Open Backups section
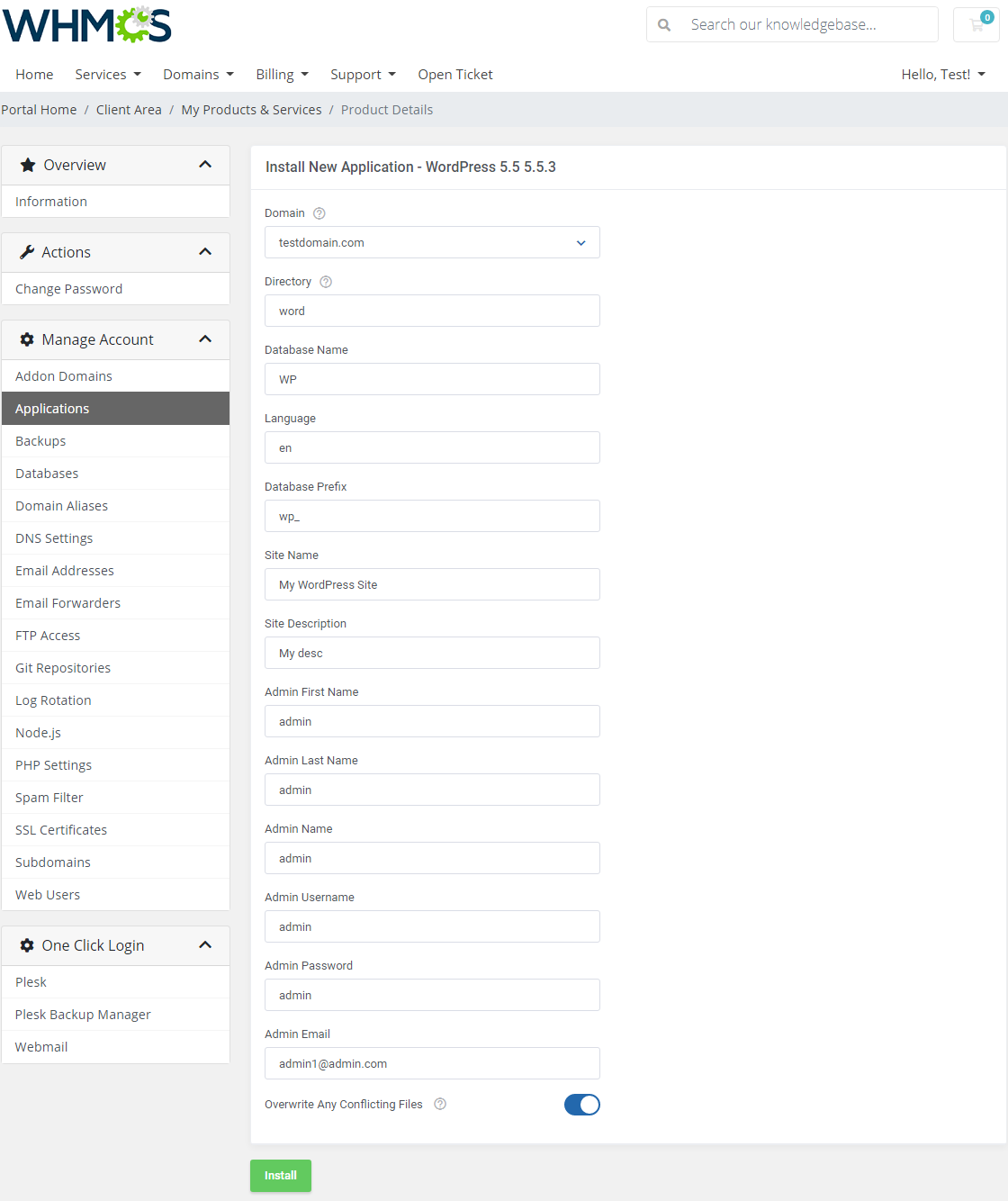Image resolution: width=1008 pixels, height=1201 pixels. pos(115,441)
